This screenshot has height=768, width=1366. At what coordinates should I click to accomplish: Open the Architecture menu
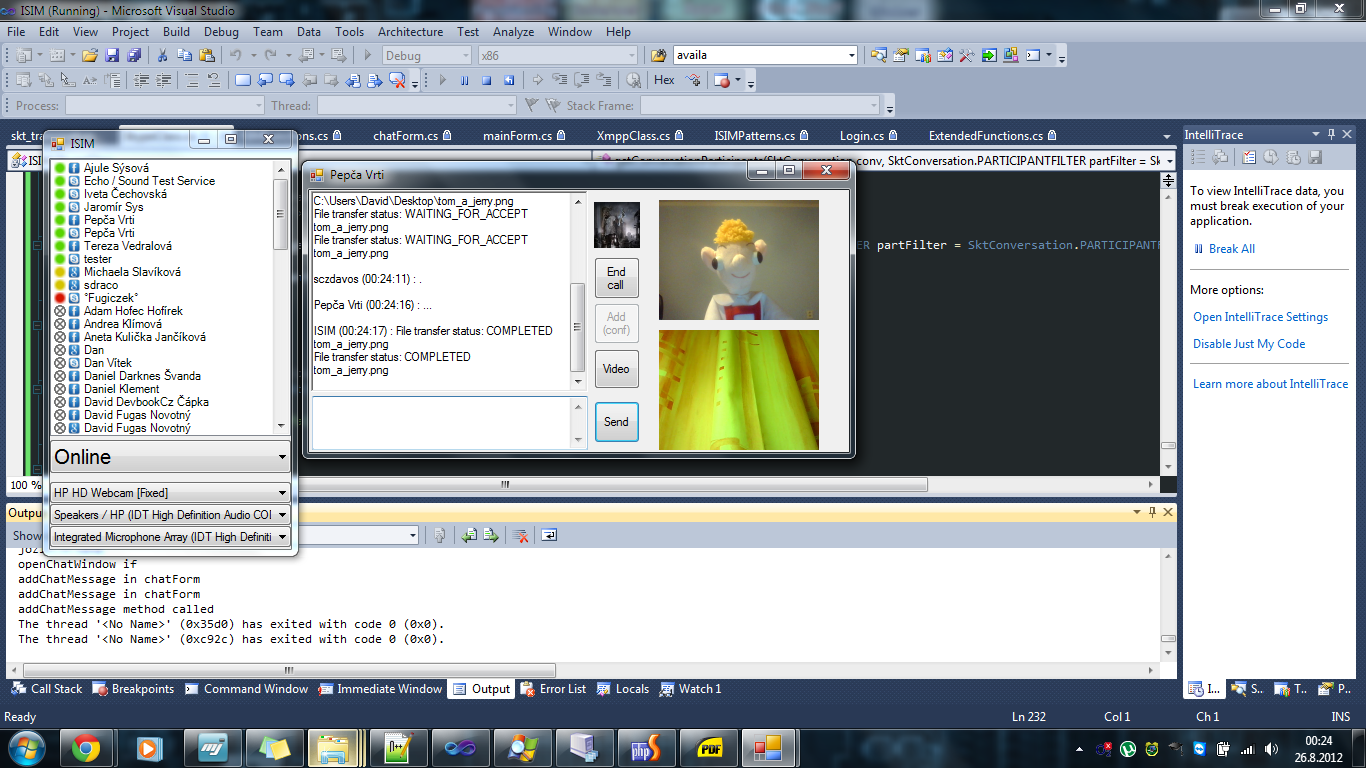(410, 32)
